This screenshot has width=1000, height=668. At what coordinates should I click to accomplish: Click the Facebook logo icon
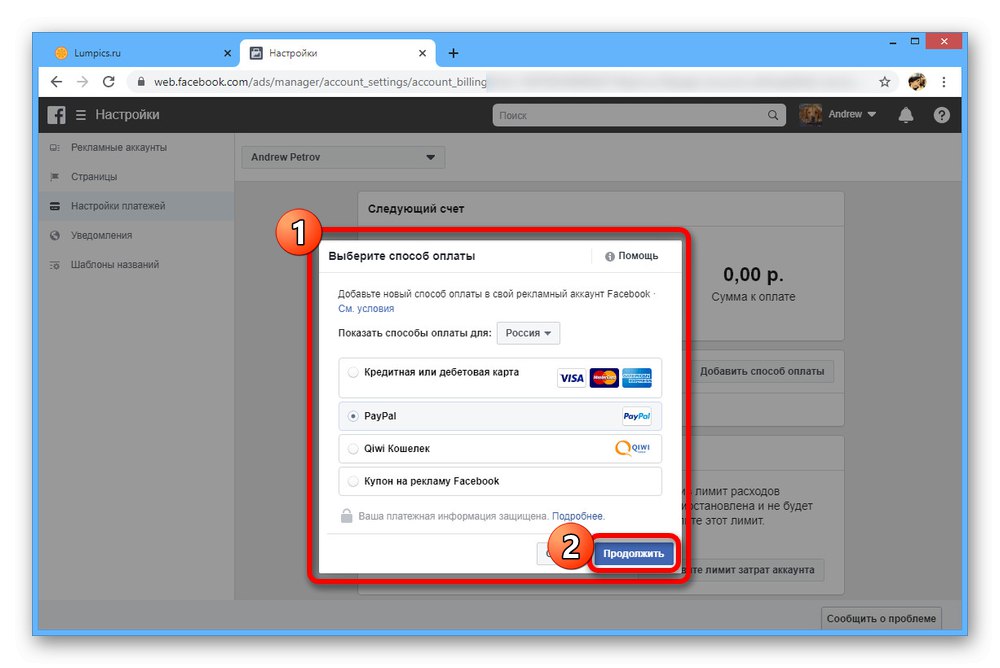pos(56,115)
